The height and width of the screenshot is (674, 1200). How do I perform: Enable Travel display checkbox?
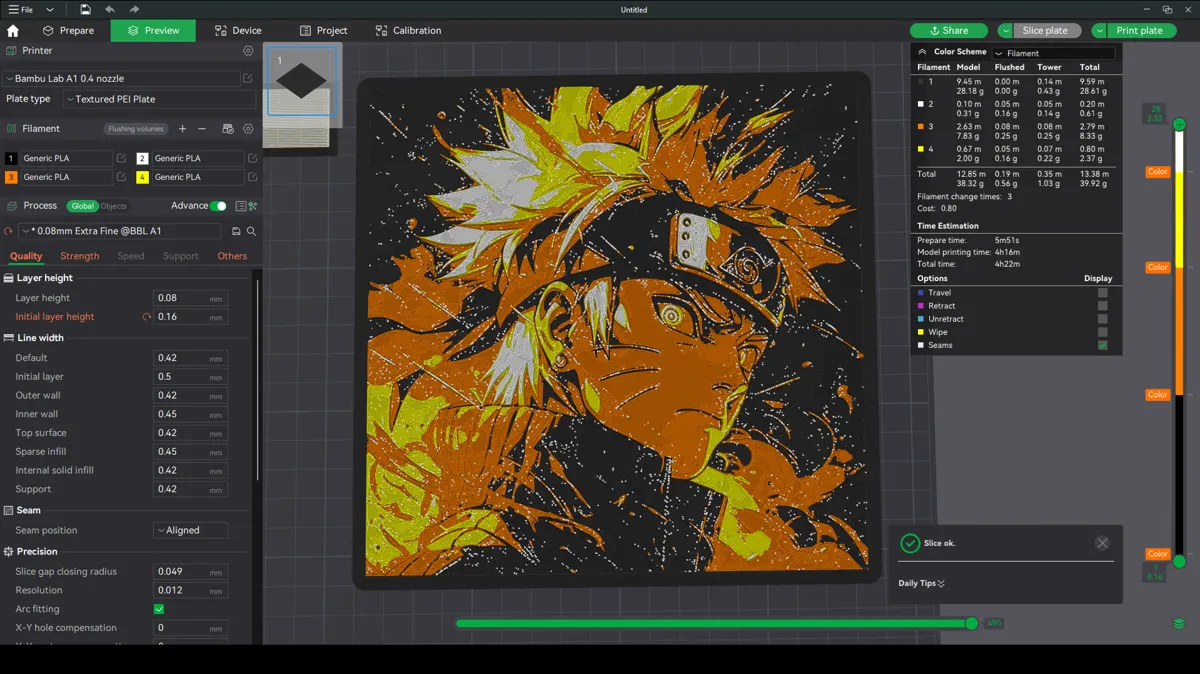point(1102,293)
